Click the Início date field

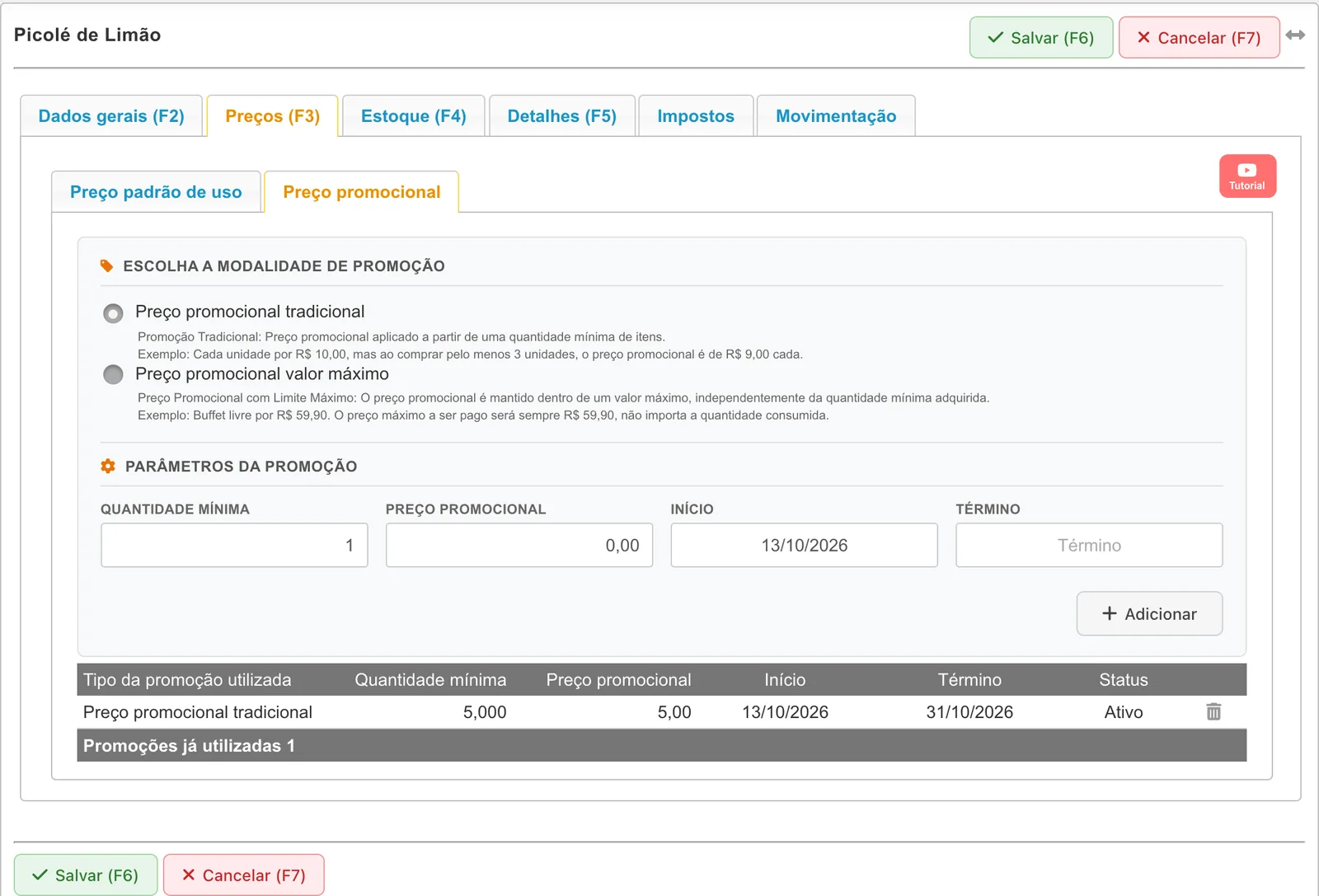point(804,545)
